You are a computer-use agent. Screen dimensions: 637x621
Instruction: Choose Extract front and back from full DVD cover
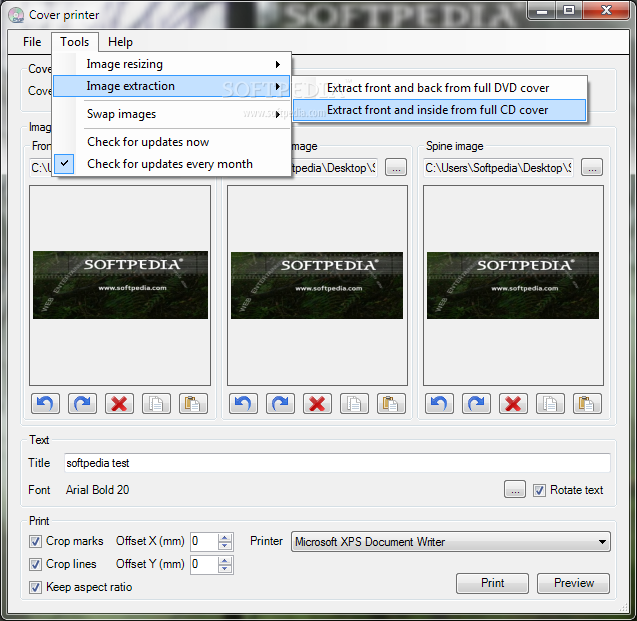pyautogui.click(x=439, y=88)
